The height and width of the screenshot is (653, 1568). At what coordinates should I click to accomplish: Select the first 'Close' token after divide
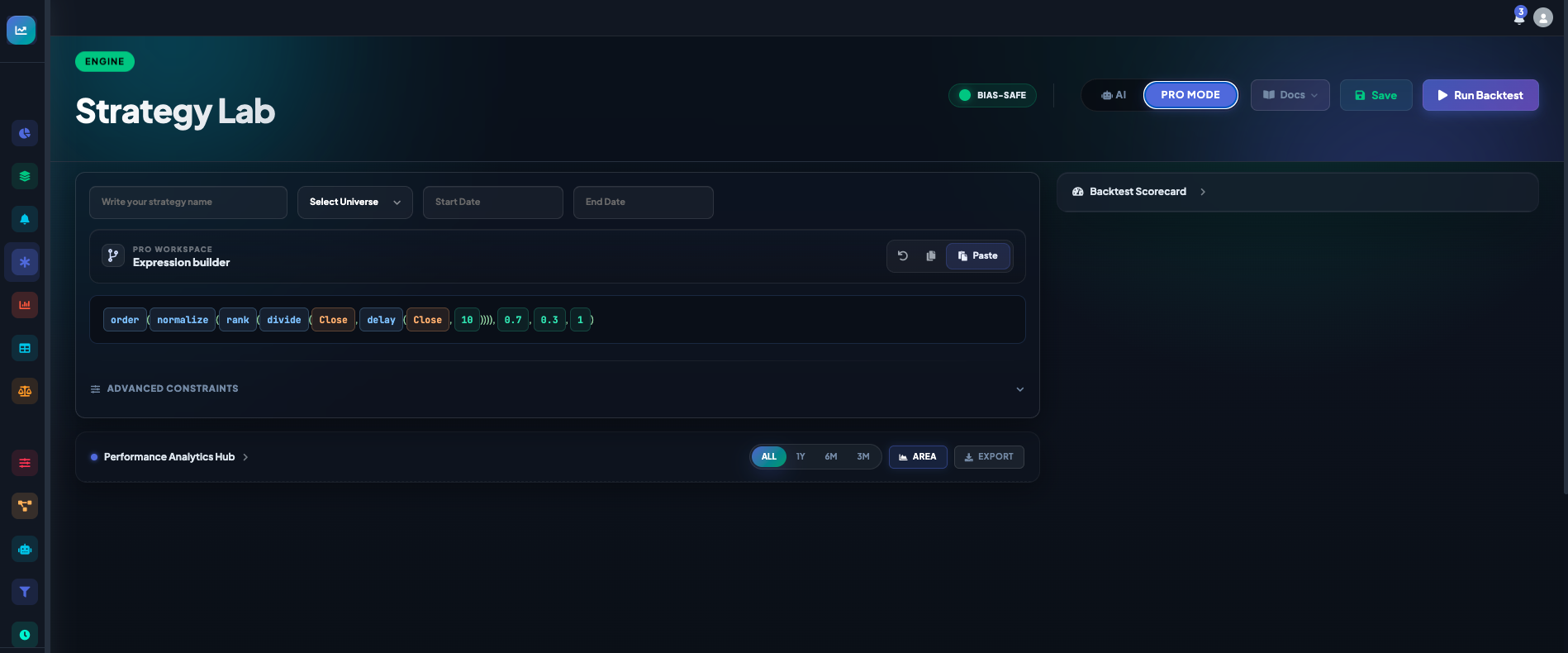point(334,320)
